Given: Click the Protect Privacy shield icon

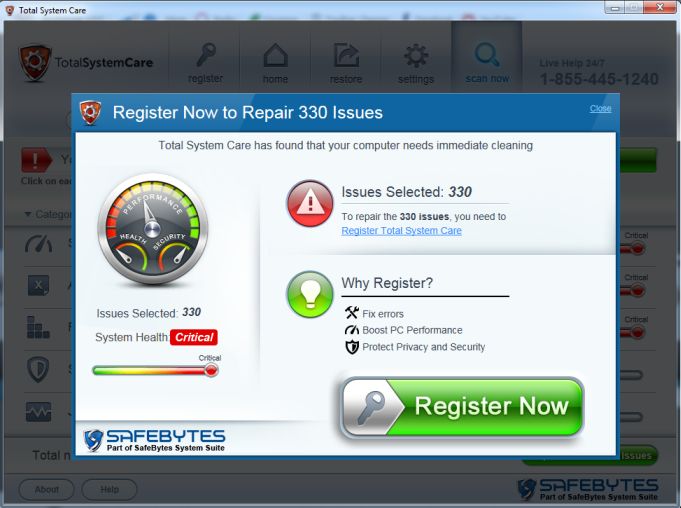Looking at the screenshot, I should [352, 347].
